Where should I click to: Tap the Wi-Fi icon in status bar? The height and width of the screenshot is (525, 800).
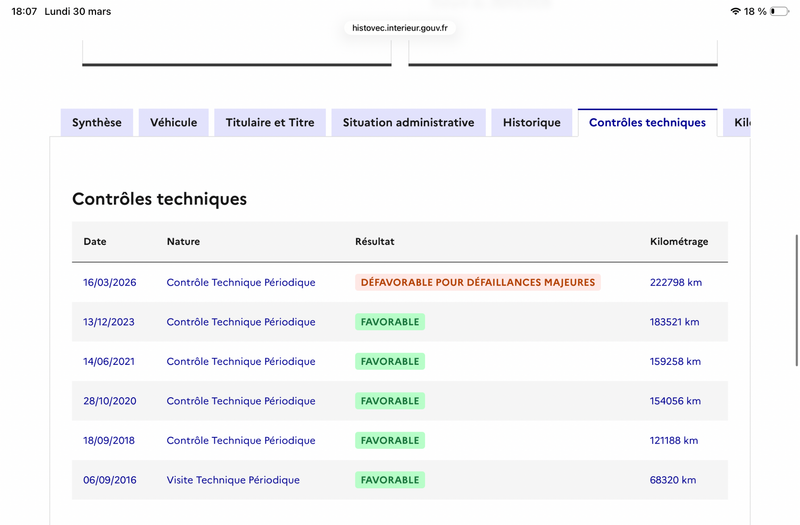pos(736,11)
